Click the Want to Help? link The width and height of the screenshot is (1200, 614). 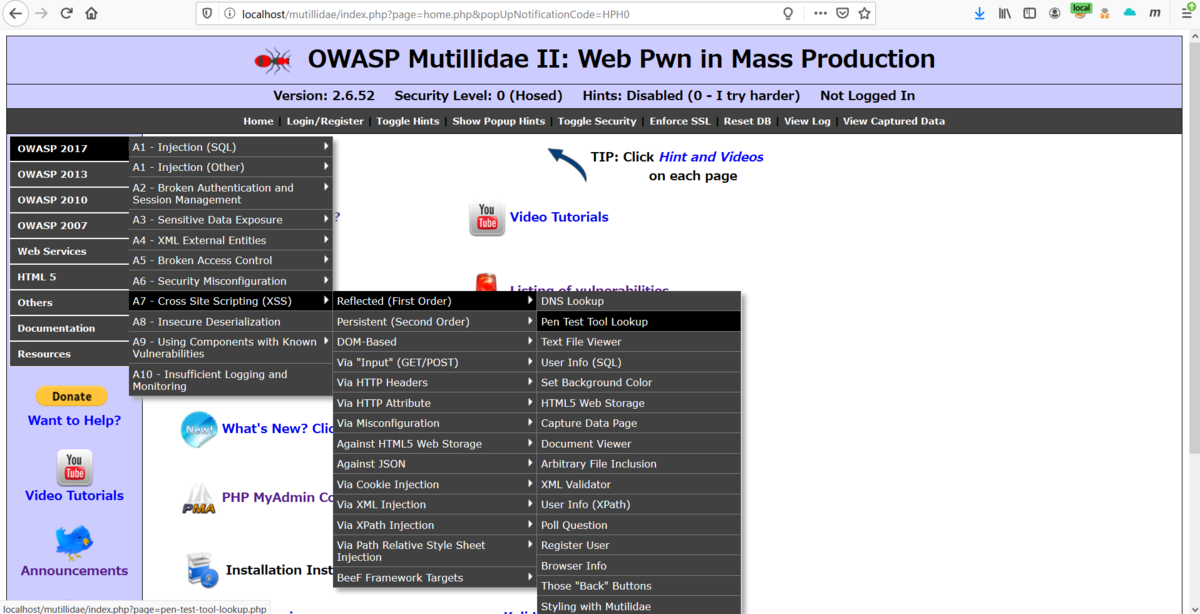(74, 420)
